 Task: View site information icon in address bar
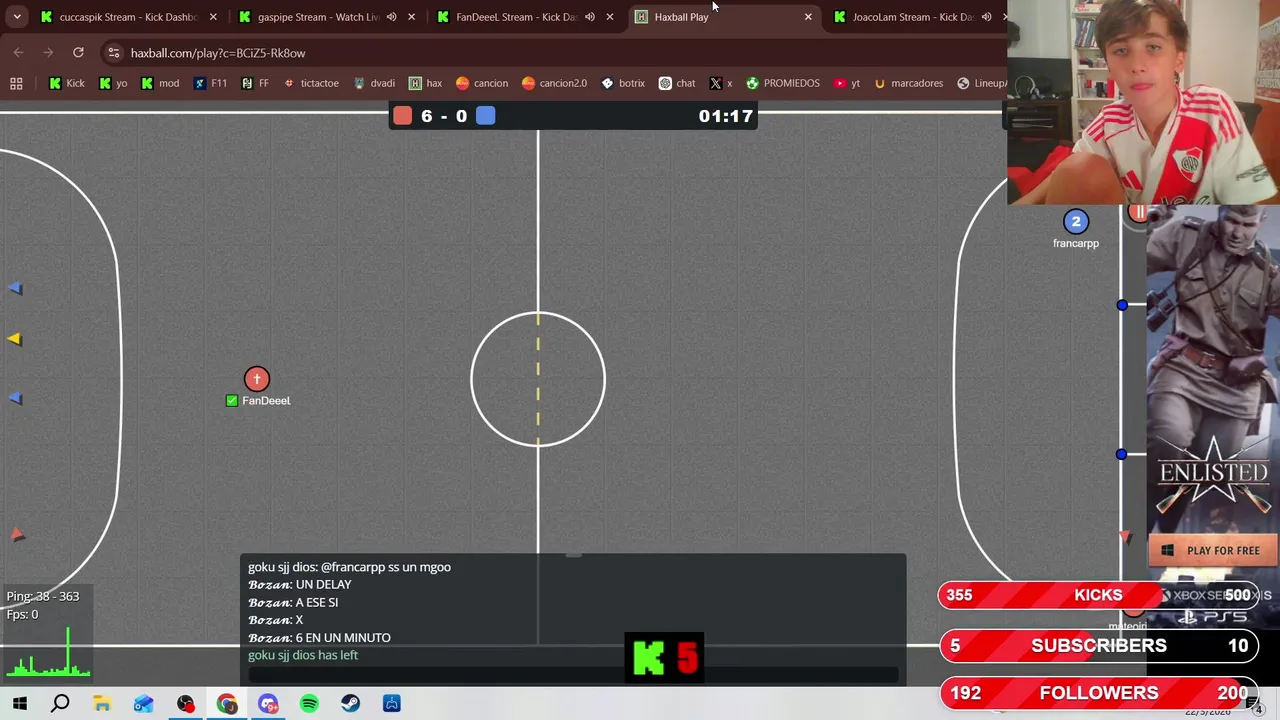click(114, 53)
